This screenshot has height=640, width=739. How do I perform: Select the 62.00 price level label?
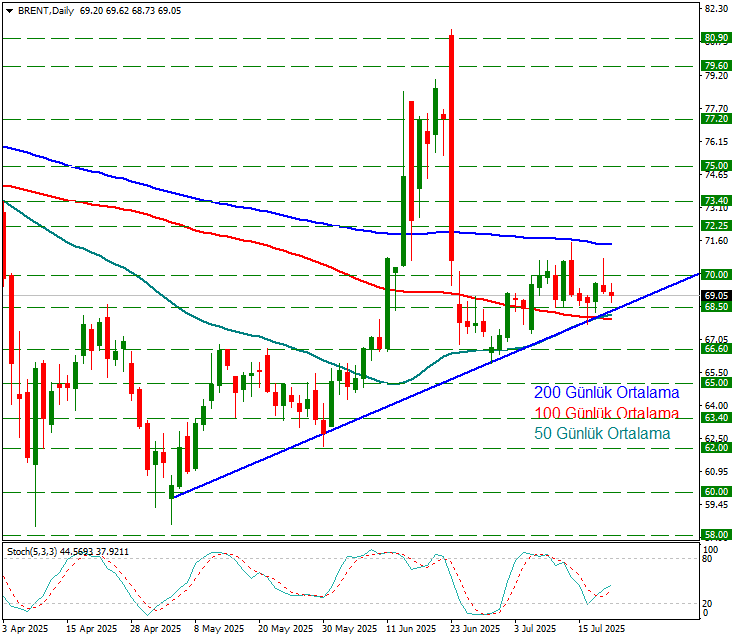[x=716, y=448]
